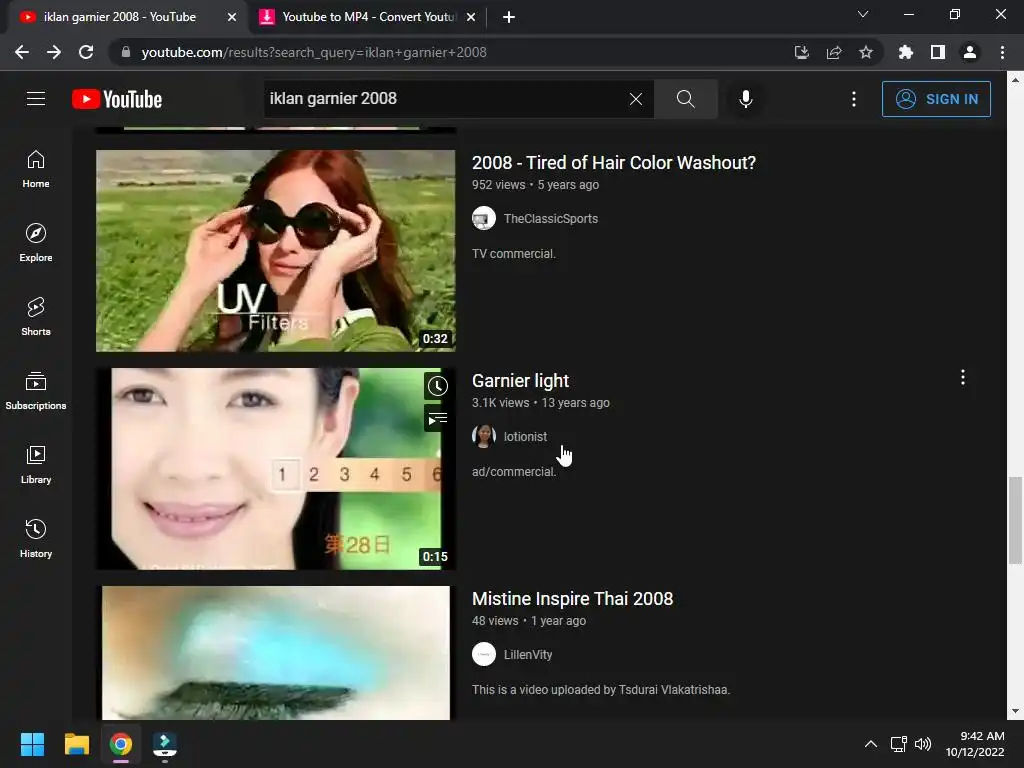The width and height of the screenshot is (1024, 768).
Task: Open the Windows Start menu
Action: 32,744
